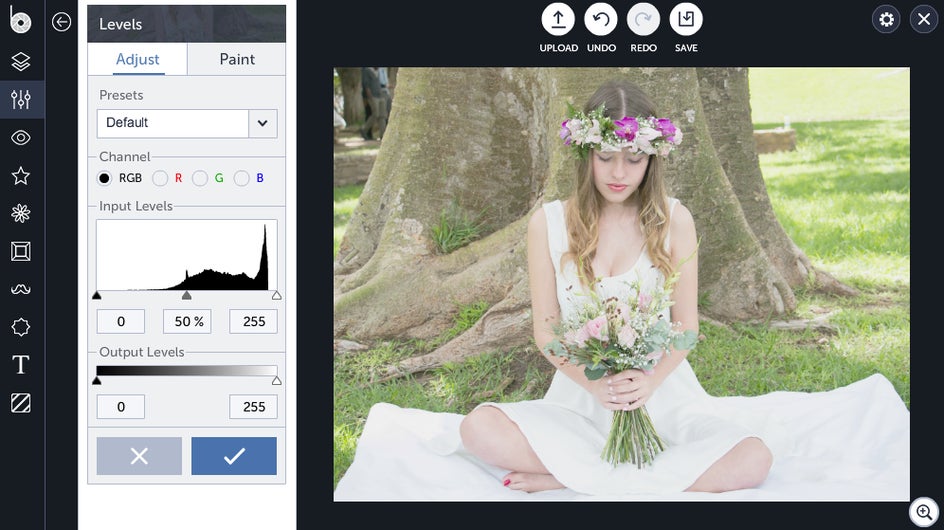This screenshot has width=944, height=530.
Task: Click the input levels black point handle
Action: pyautogui.click(x=97, y=295)
